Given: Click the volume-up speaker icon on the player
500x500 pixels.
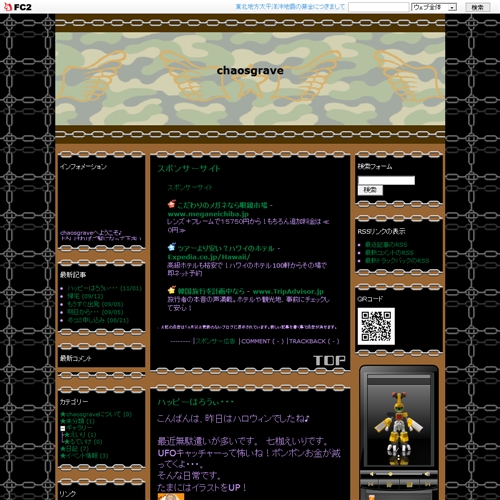Looking at the screenshot, I should tap(427, 474).
